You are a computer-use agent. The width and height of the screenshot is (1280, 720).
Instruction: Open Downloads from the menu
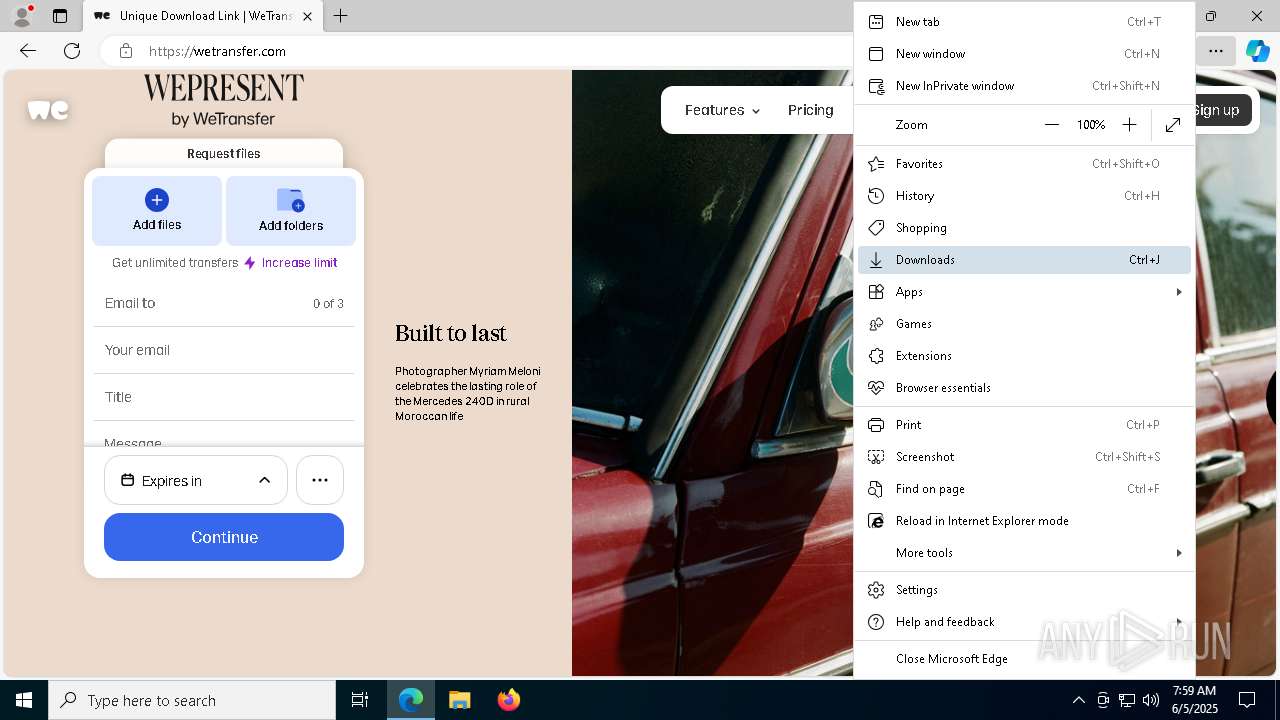[x=1024, y=260]
